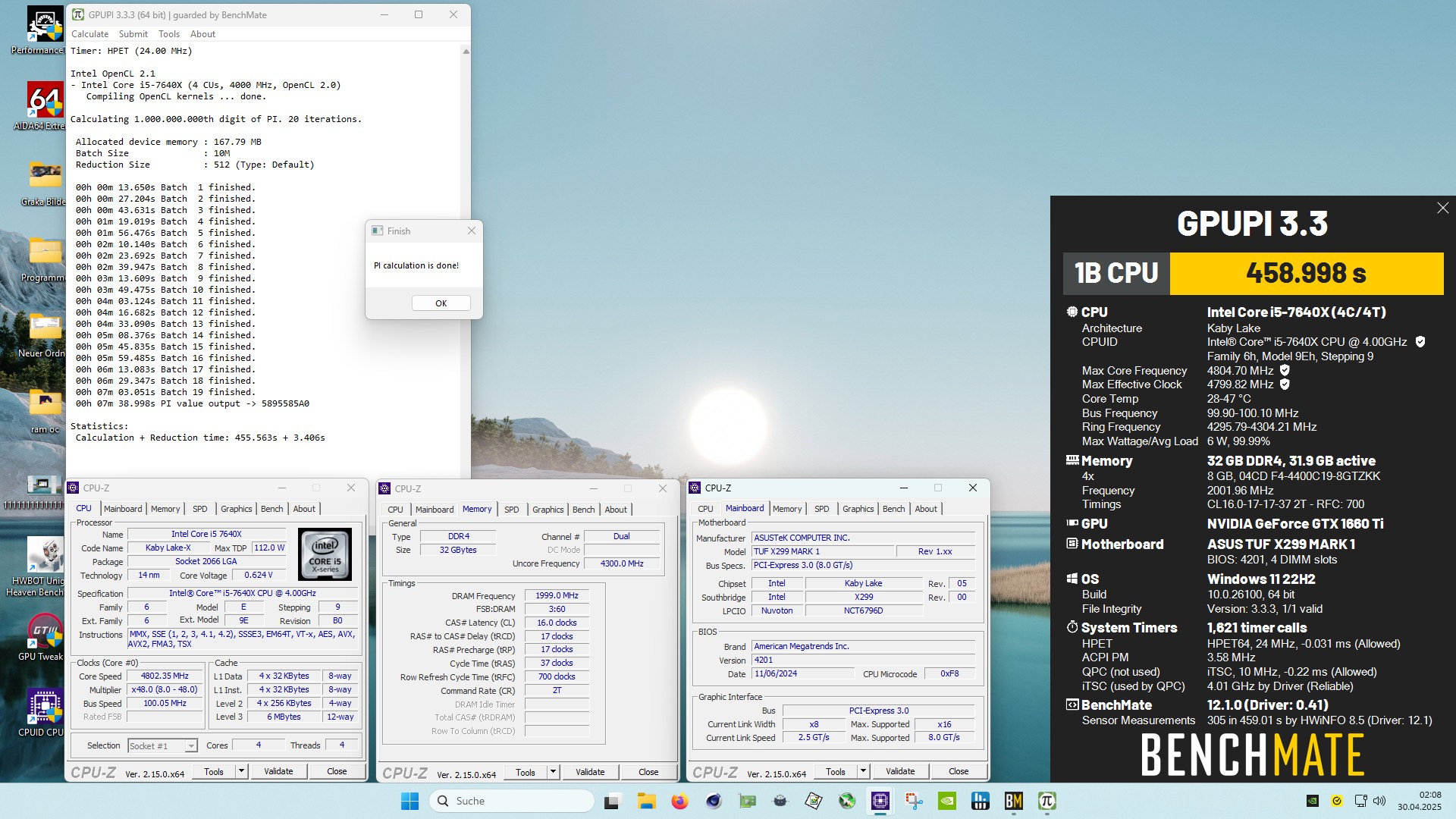This screenshot has height=819, width=1456.
Task: Open Bench tab in CPU-tab CPU-Z window
Action: click(x=271, y=509)
